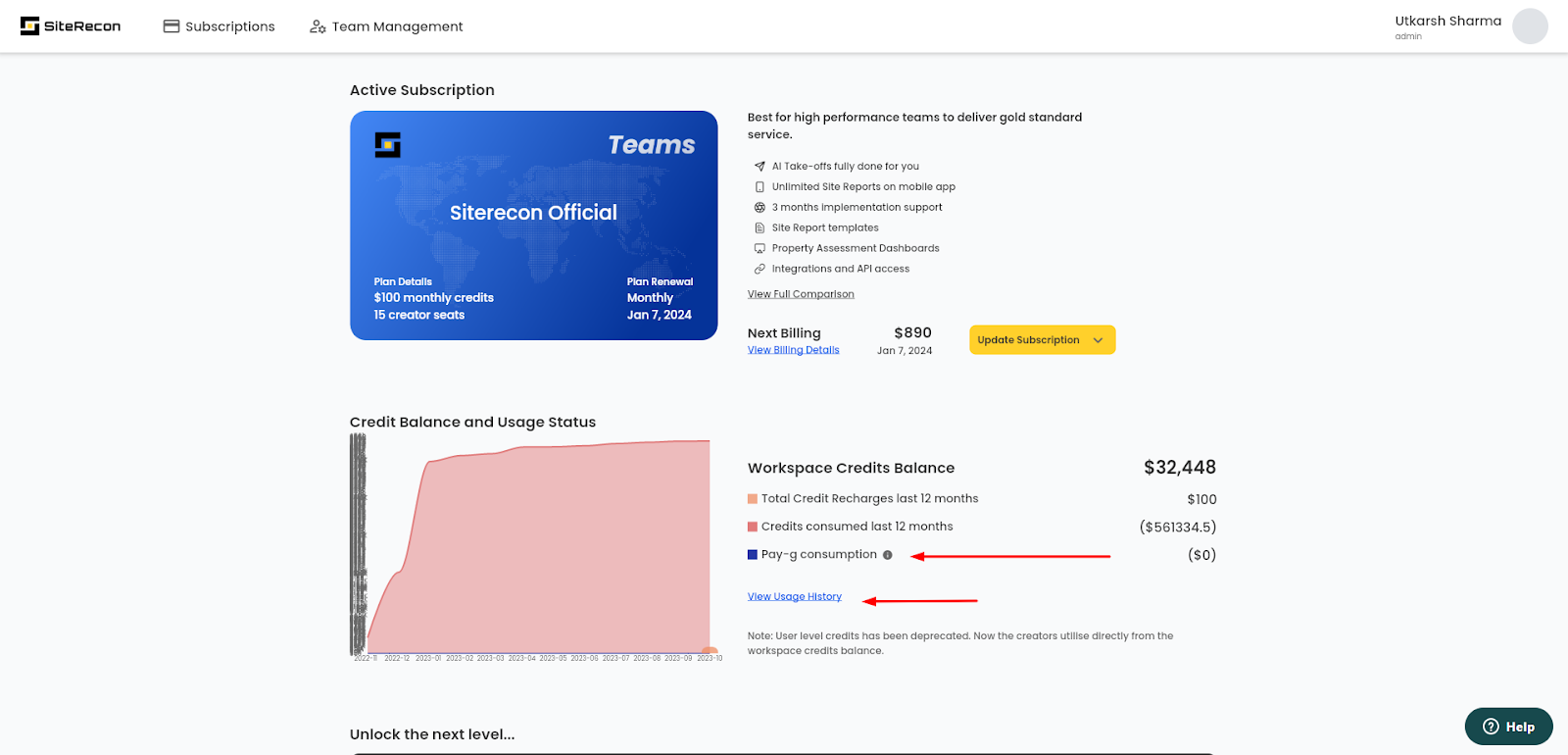This screenshot has width=1568, height=755.
Task: Click the Property Assessment Dashboards monitor icon
Action: pyautogui.click(x=759, y=249)
